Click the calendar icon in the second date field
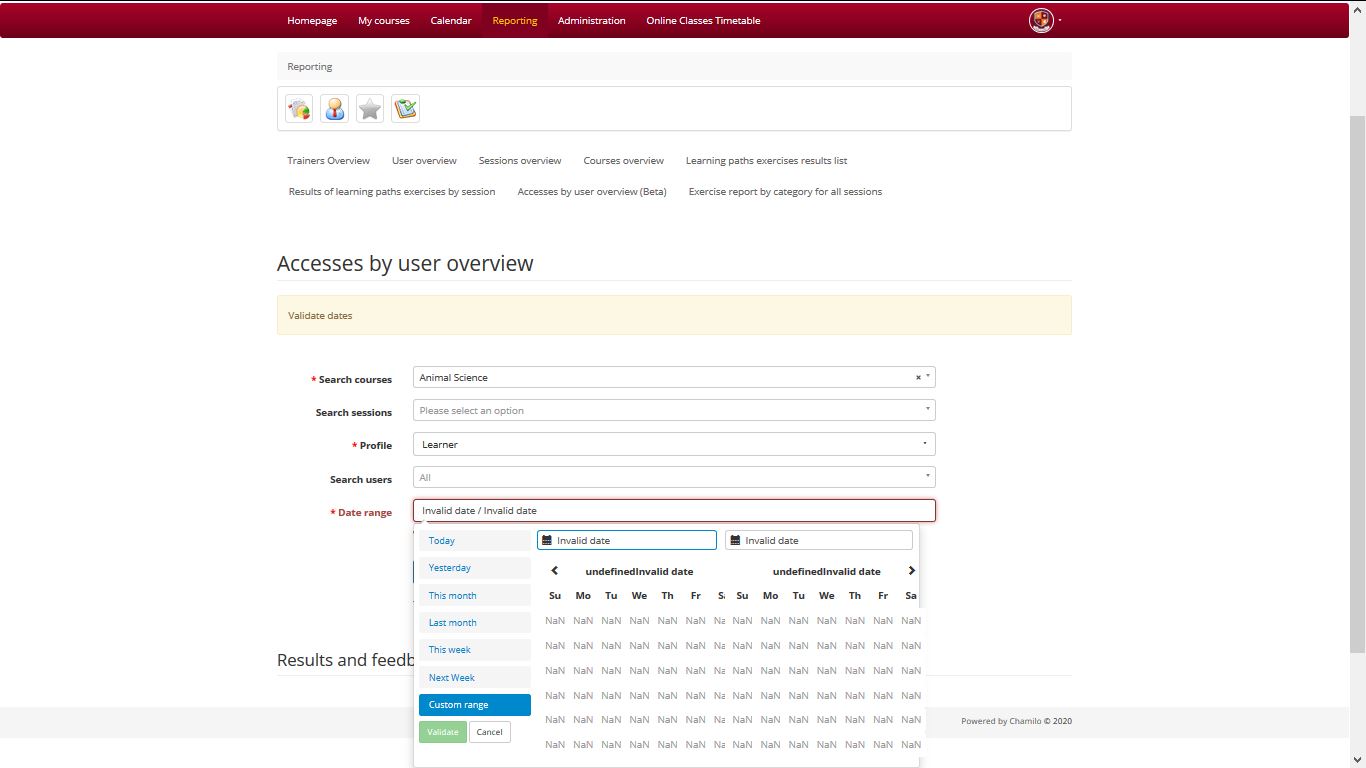Image resolution: width=1366 pixels, height=768 pixels. pyautogui.click(x=738, y=540)
